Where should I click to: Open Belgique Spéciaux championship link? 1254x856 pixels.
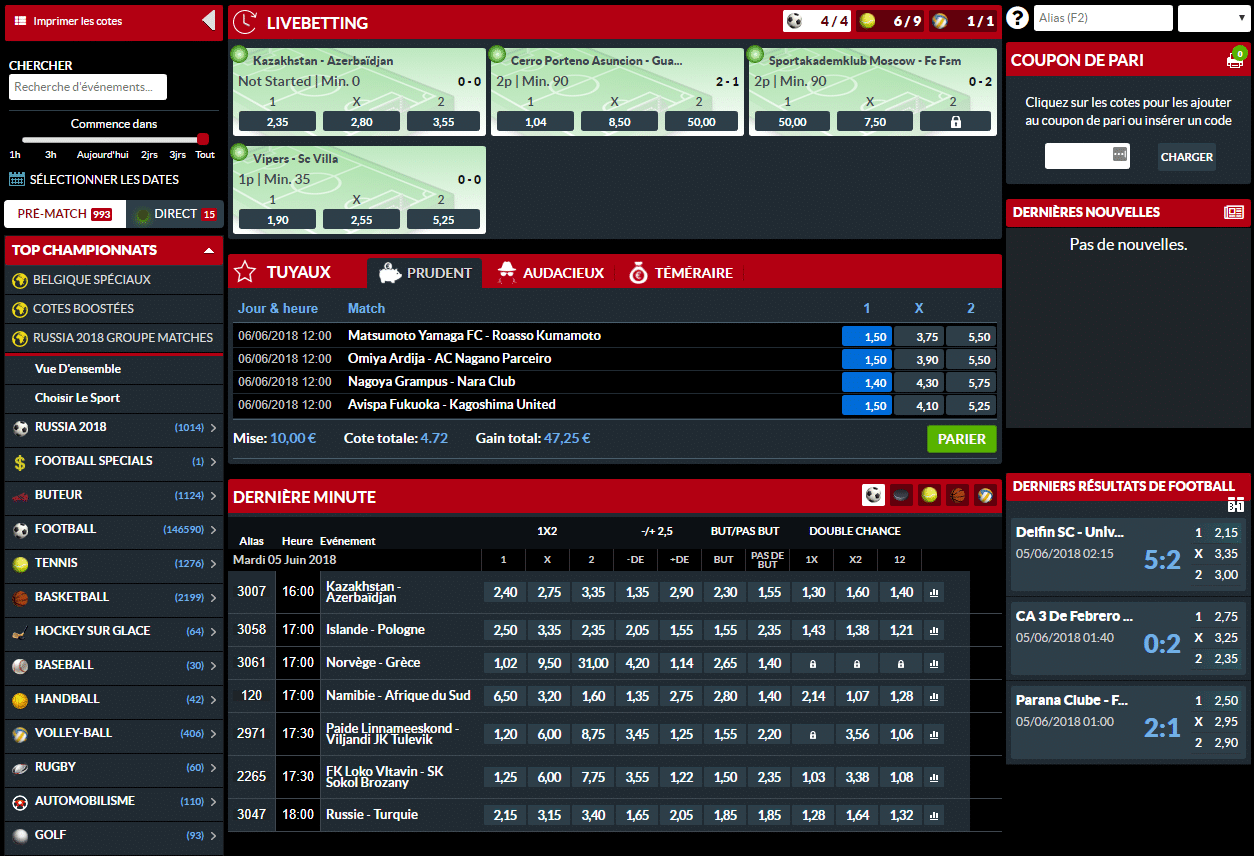(114, 280)
